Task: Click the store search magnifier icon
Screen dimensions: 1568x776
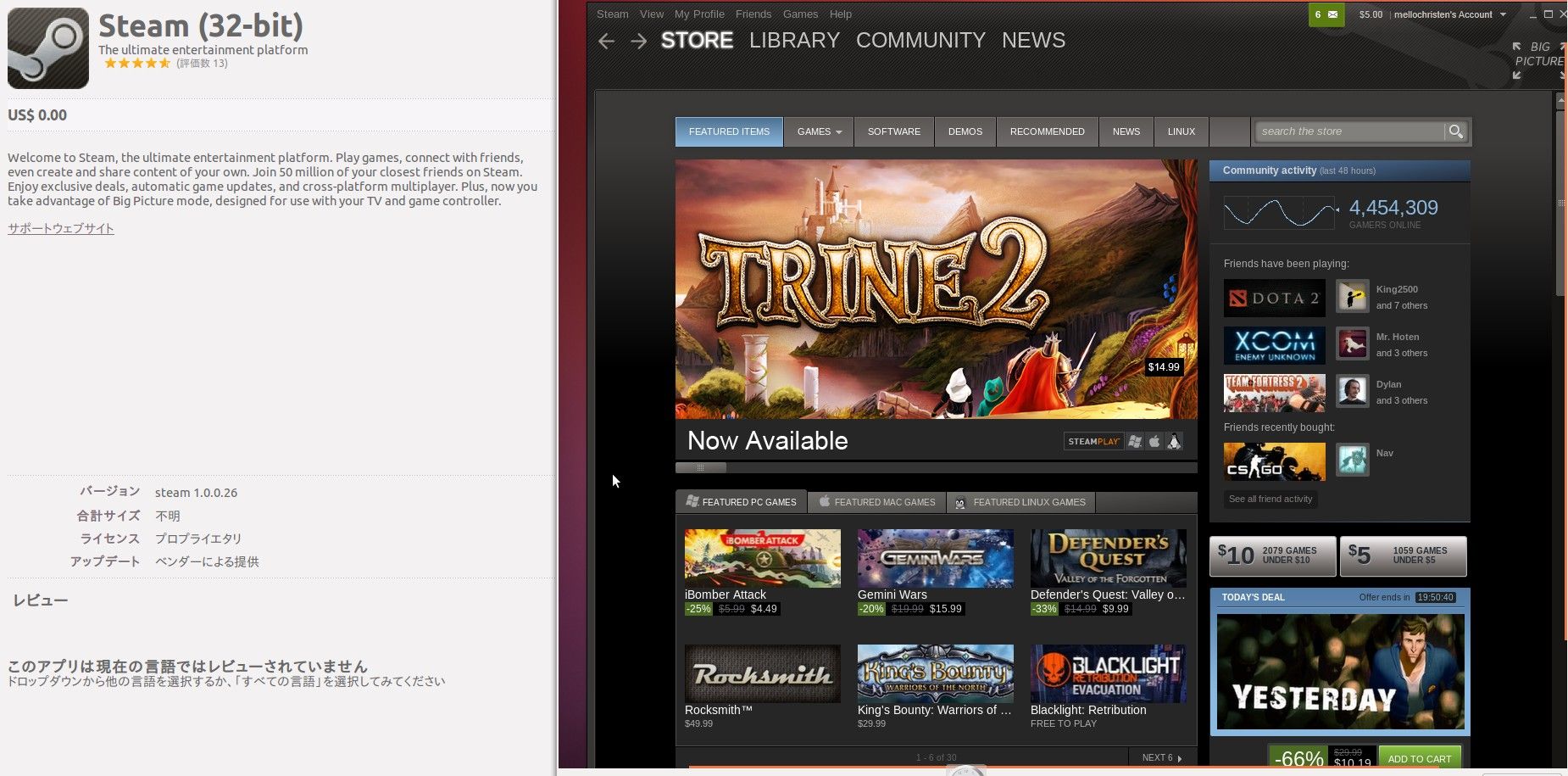Action: [x=1456, y=131]
